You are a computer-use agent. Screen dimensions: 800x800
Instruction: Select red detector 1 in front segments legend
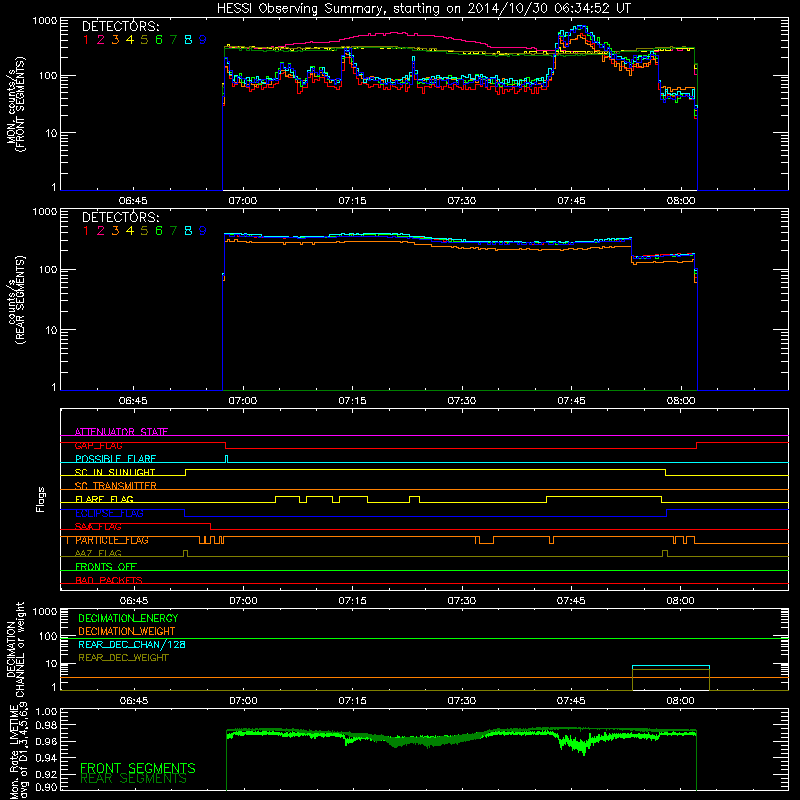pos(86,40)
